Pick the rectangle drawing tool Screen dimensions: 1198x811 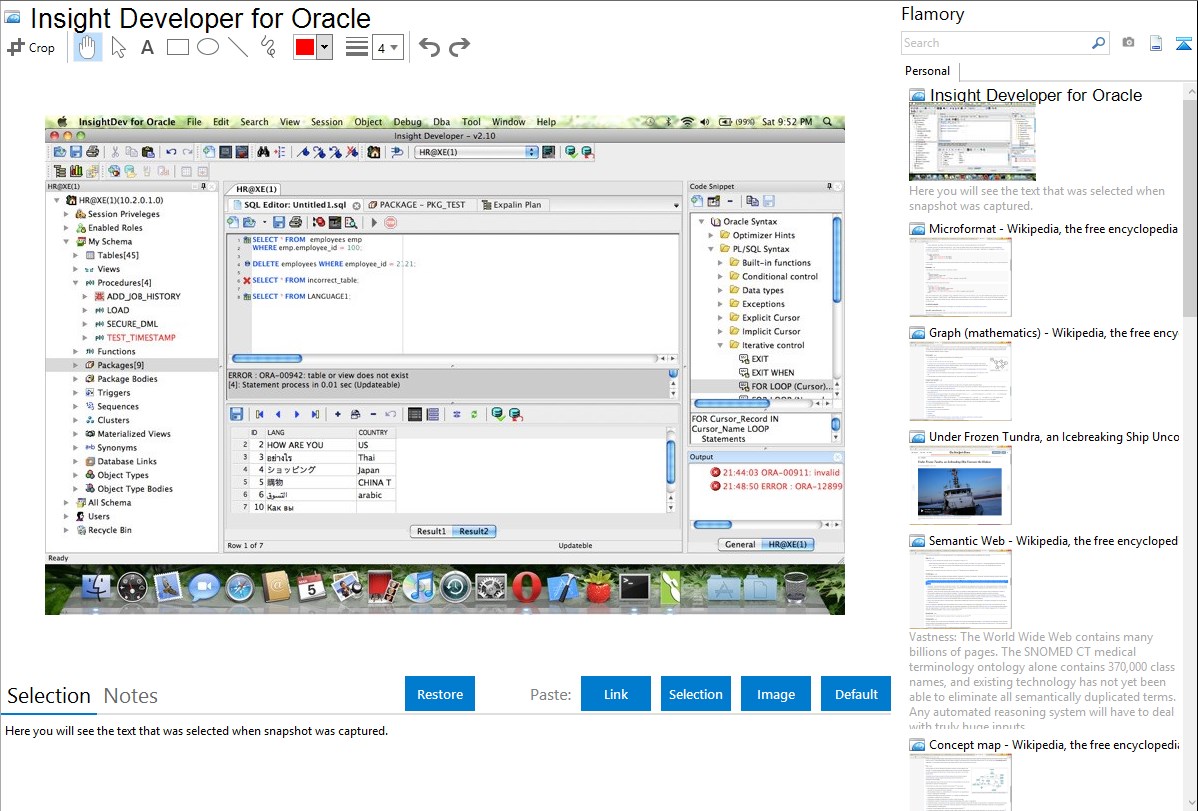(x=177, y=47)
